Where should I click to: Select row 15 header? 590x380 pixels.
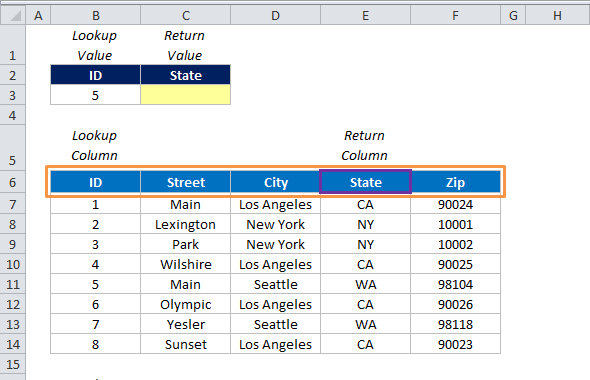13,364
